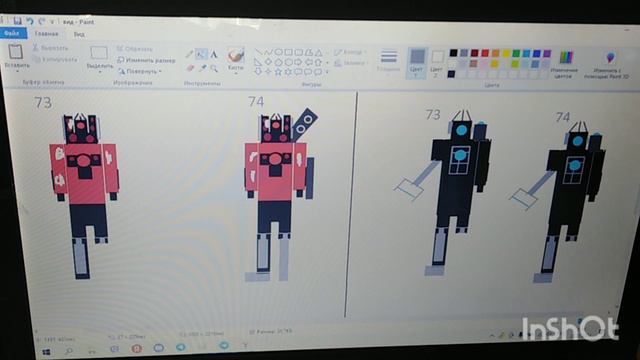Viewport: 640px width, 360px height.
Task: Open quick access toolbar customize arrow
Action: point(52,22)
